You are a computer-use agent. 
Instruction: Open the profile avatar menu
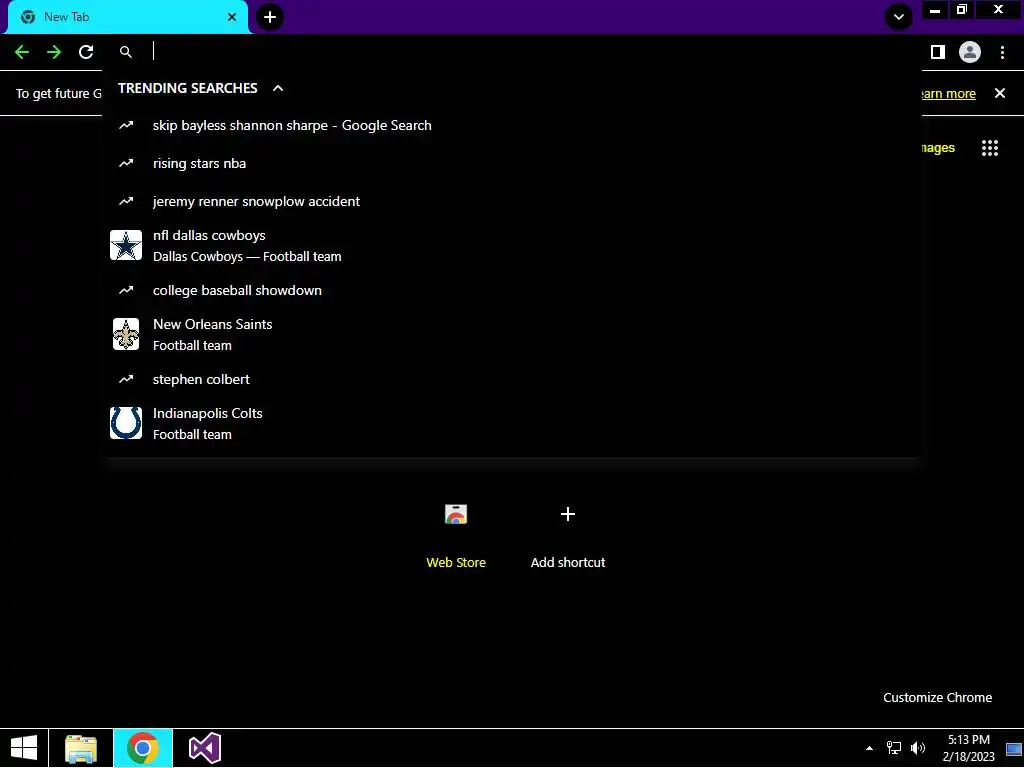pyautogui.click(x=970, y=52)
